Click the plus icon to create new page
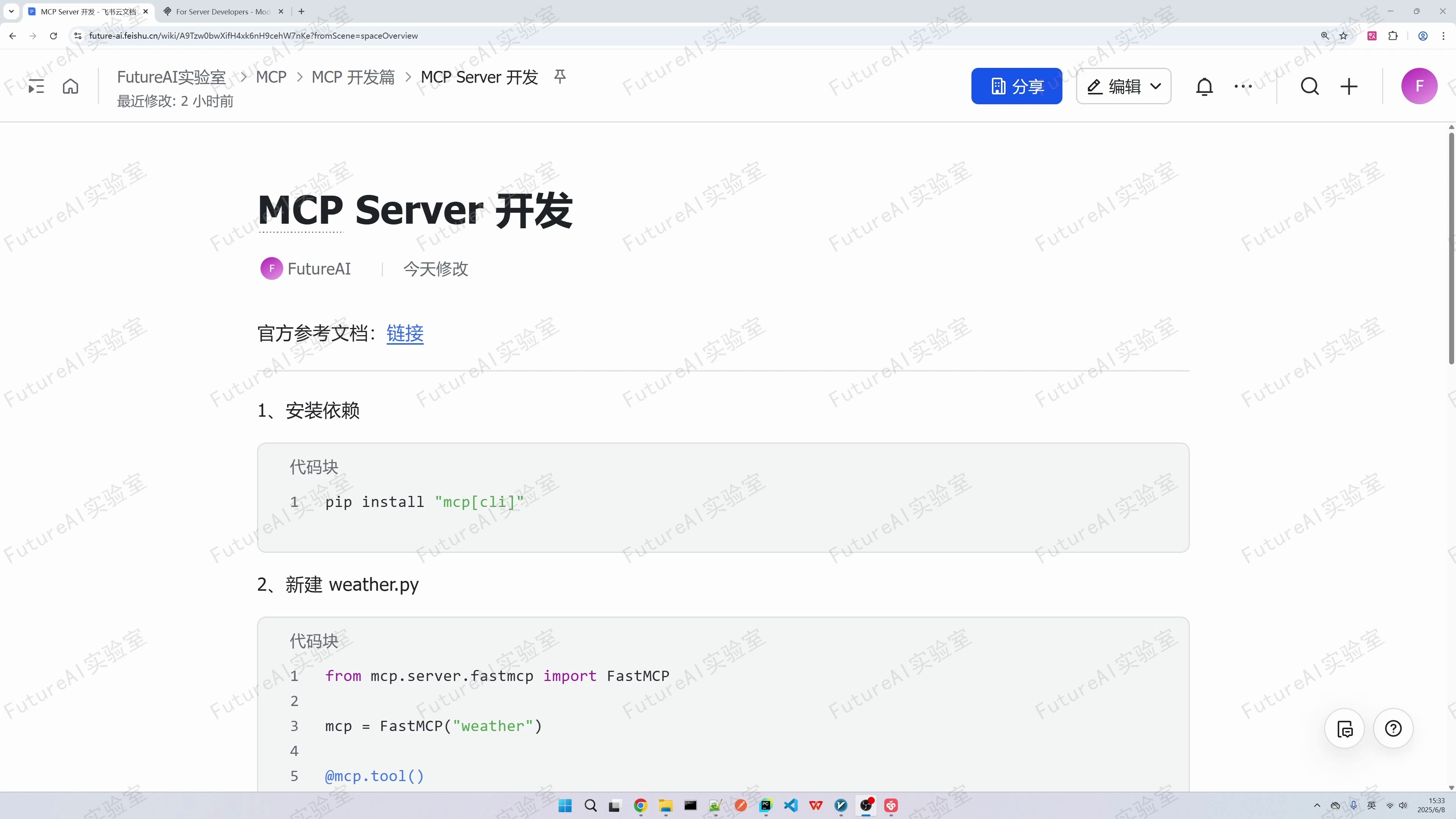 [1349, 86]
